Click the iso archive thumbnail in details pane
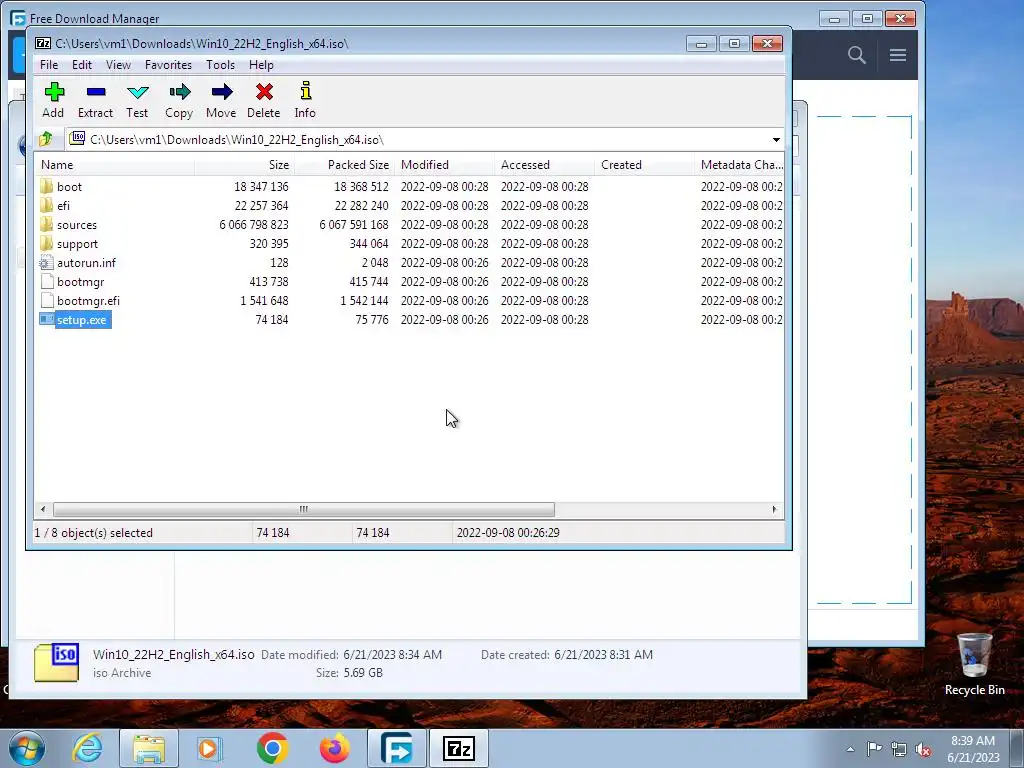 click(57, 662)
